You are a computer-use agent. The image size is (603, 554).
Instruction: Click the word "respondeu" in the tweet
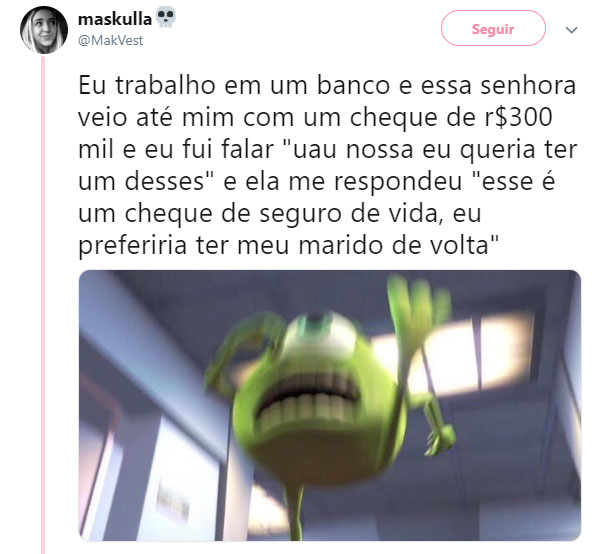(x=398, y=181)
